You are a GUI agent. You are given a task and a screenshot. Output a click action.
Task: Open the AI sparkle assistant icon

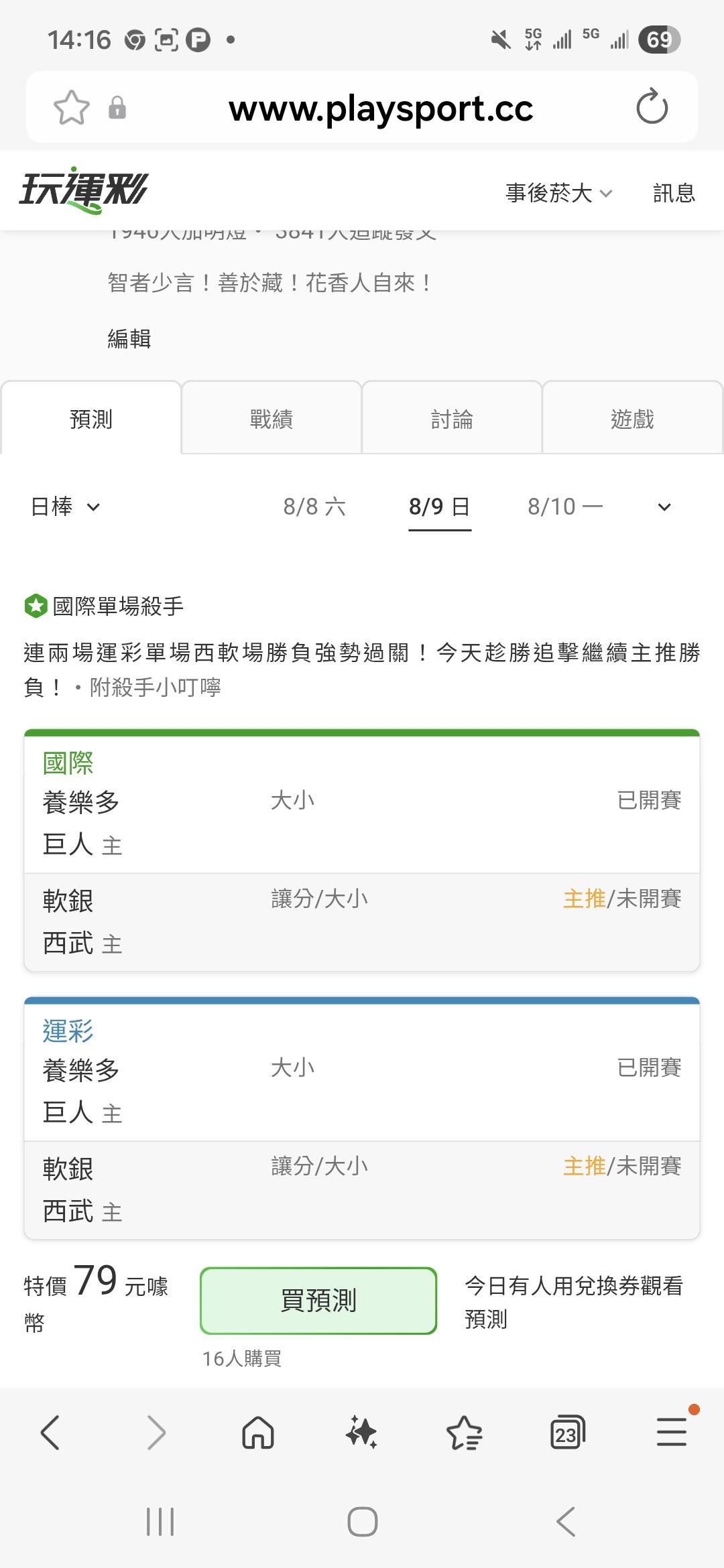coord(361,1433)
